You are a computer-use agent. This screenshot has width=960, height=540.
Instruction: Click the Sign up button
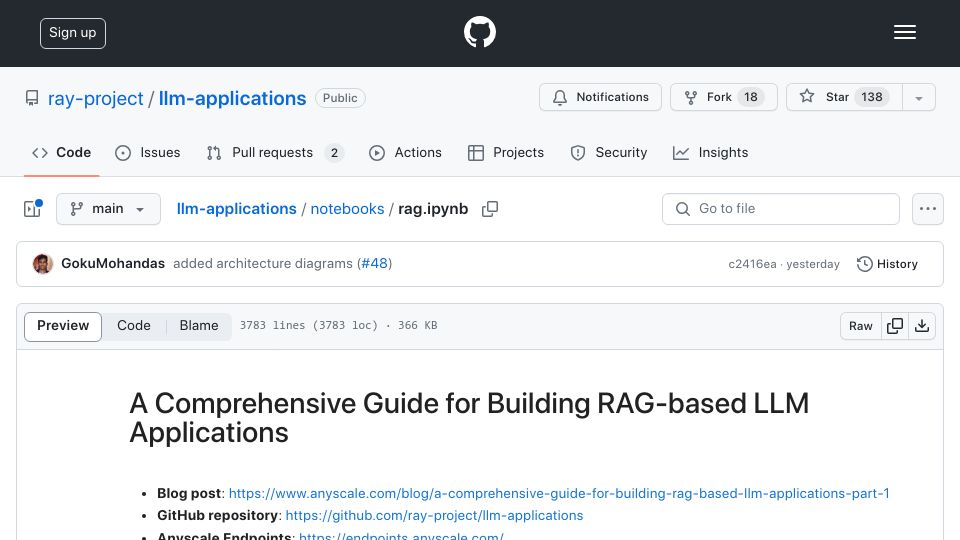coord(72,33)
